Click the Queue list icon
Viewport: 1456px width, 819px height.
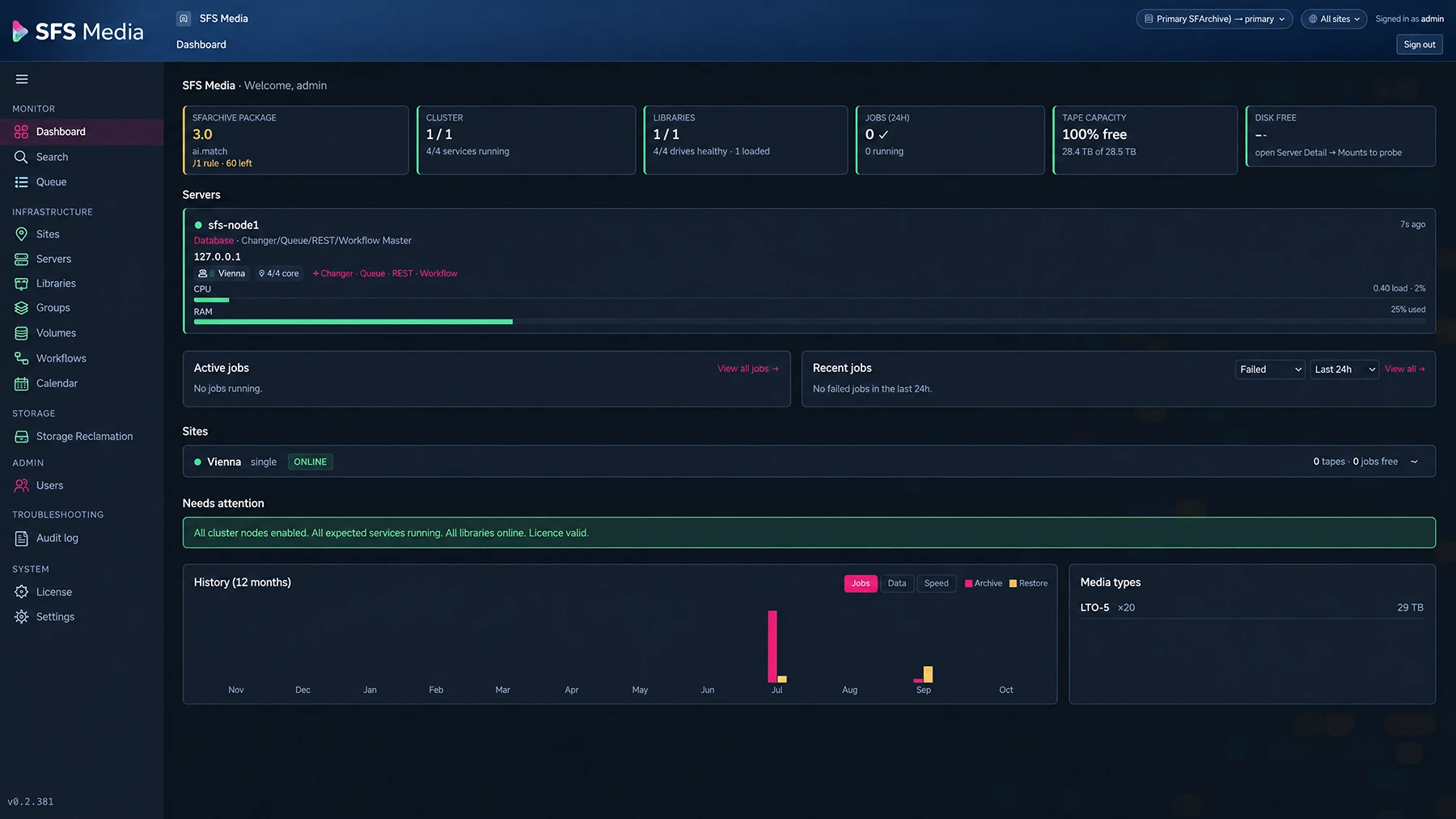[x=21, y=182]
